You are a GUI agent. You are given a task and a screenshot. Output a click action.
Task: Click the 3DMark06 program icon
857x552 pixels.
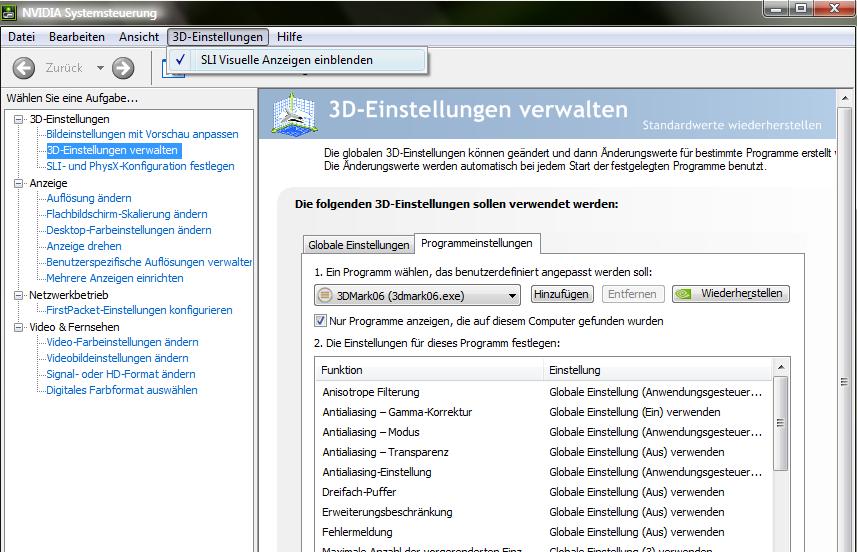(325, 295)
